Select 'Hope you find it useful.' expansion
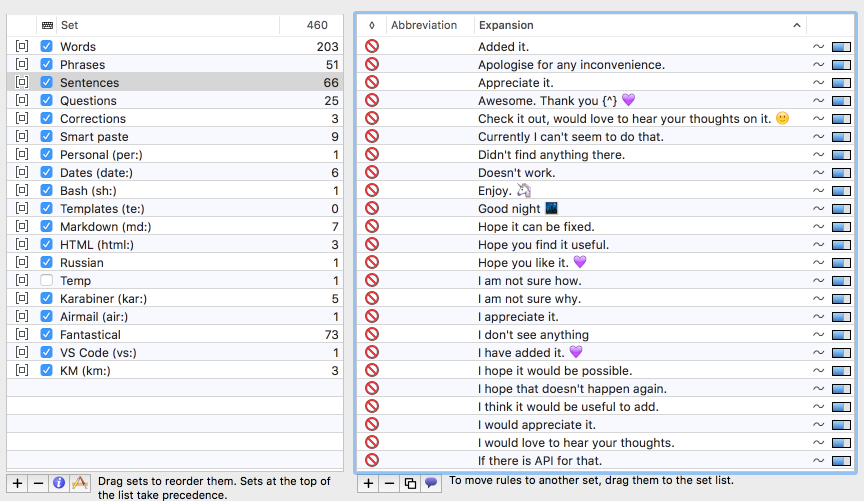 pos(543,245)
